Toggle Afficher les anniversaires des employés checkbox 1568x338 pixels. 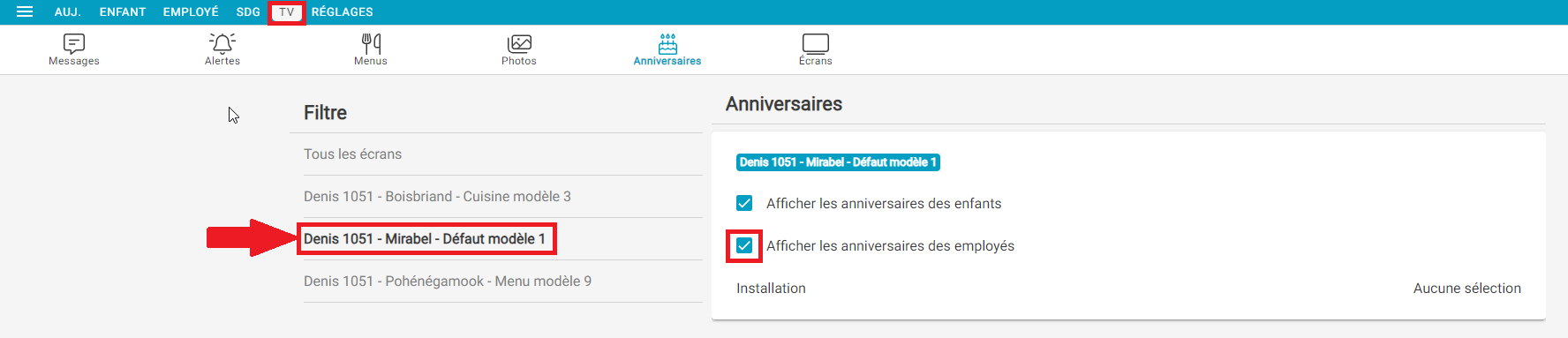pos(744,245)
